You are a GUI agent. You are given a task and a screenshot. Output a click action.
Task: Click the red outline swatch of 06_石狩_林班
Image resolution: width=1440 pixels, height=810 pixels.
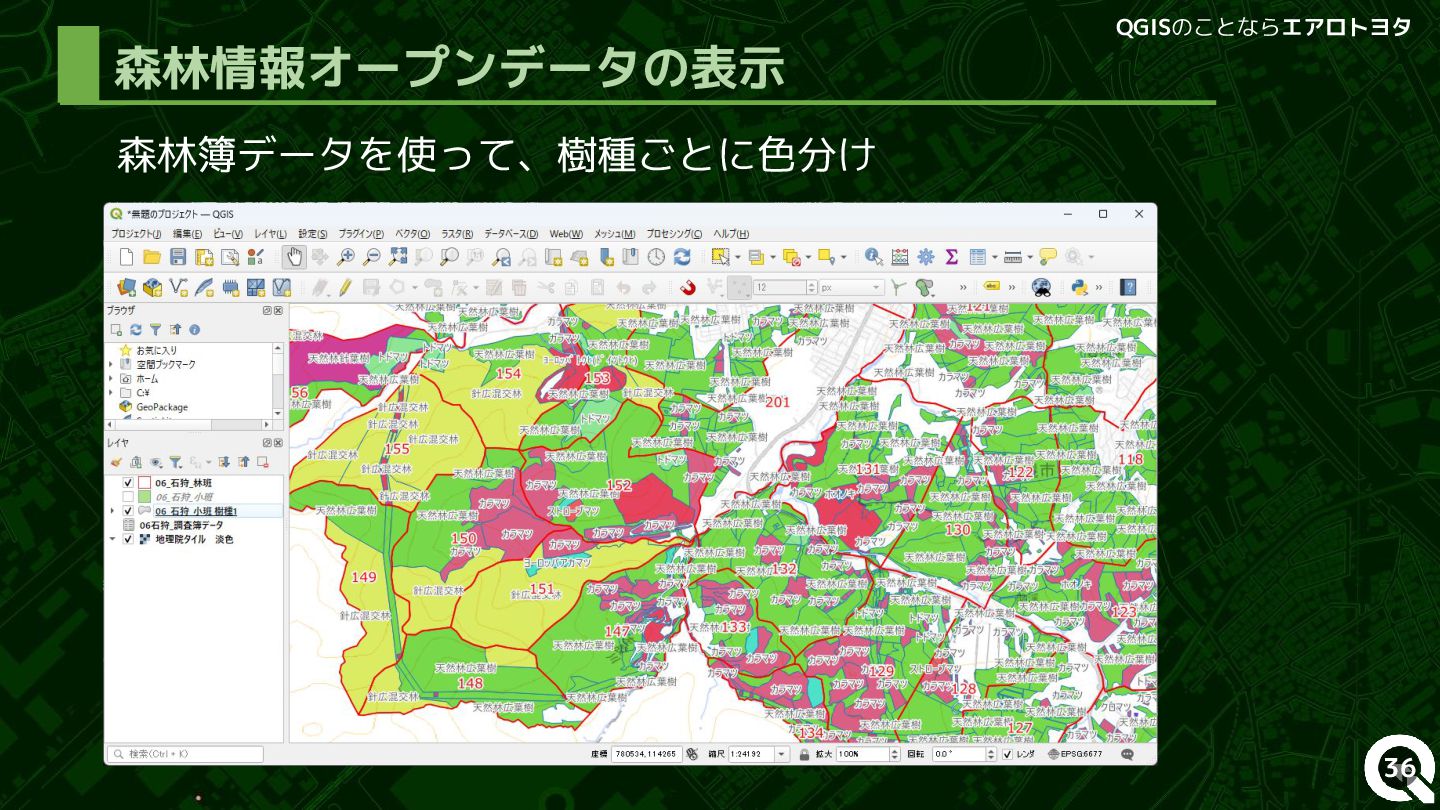(x=144, y=483)
